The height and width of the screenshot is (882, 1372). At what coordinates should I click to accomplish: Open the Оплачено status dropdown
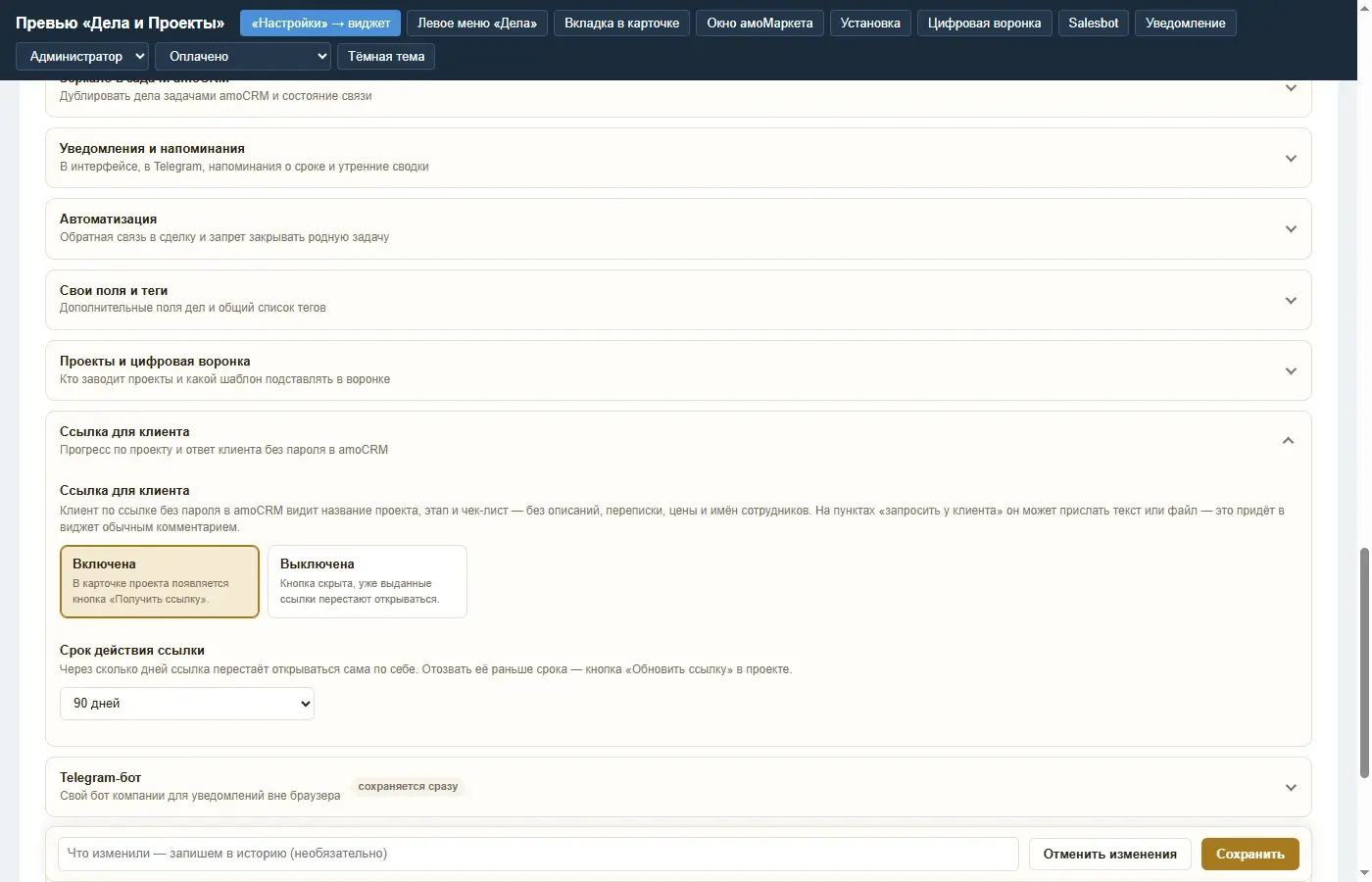click(x=243, y=57)
